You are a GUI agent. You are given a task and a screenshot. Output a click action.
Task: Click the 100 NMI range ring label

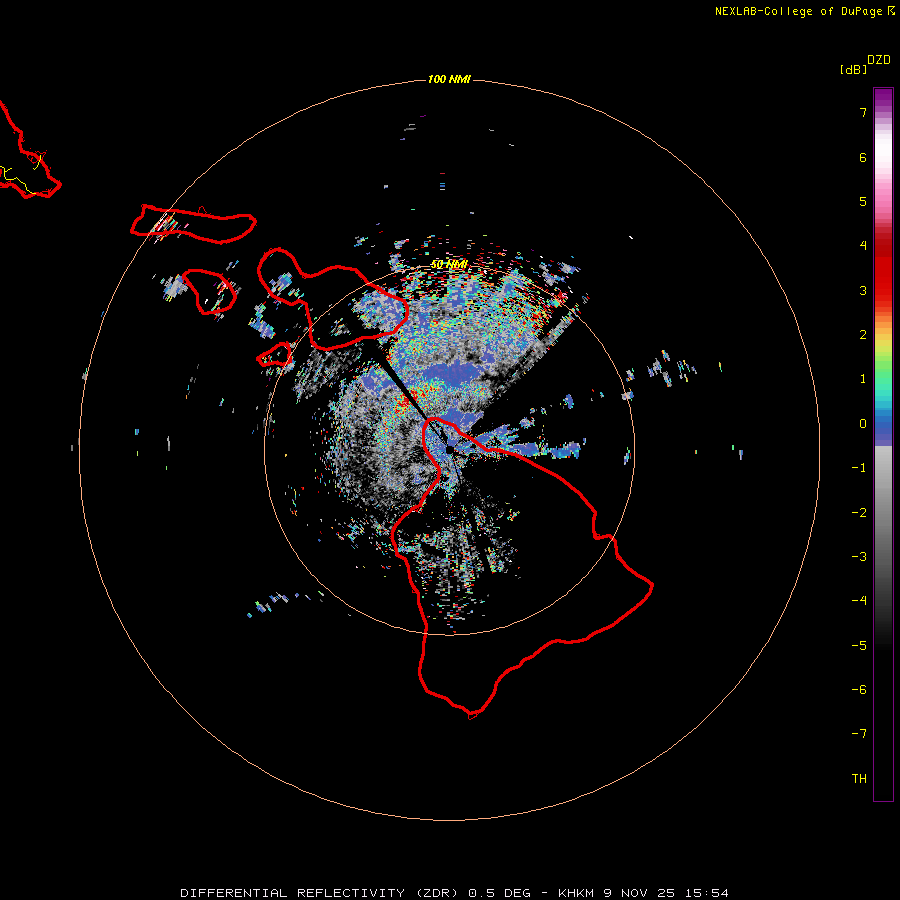(449, 79)
